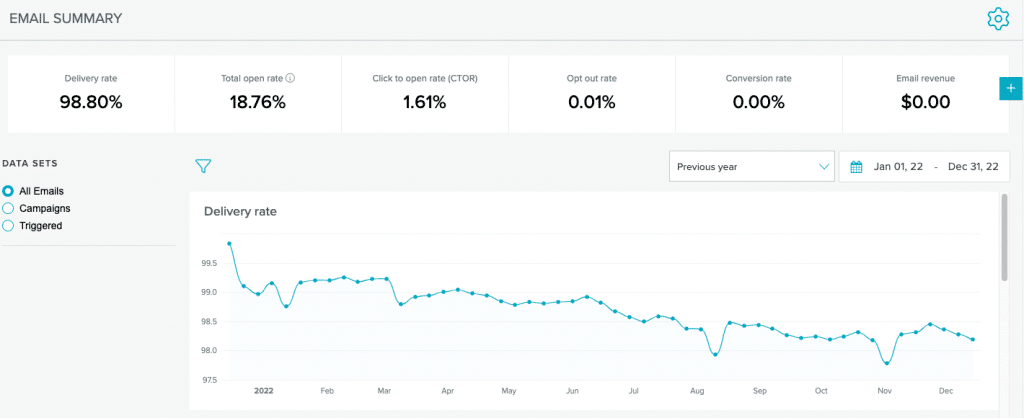Click the blue plus add-widget button
This screenshot has height=418, width=1024.
click(1011, 89)
